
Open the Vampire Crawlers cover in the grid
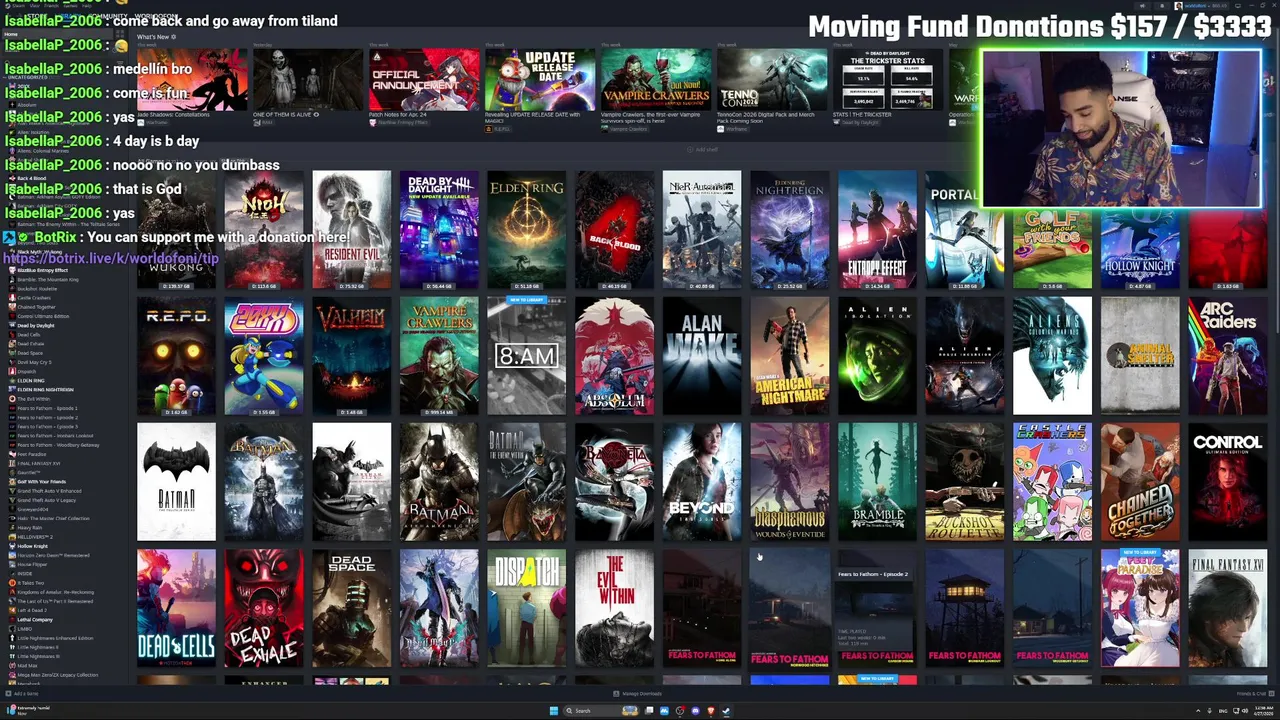click(439, 356)
